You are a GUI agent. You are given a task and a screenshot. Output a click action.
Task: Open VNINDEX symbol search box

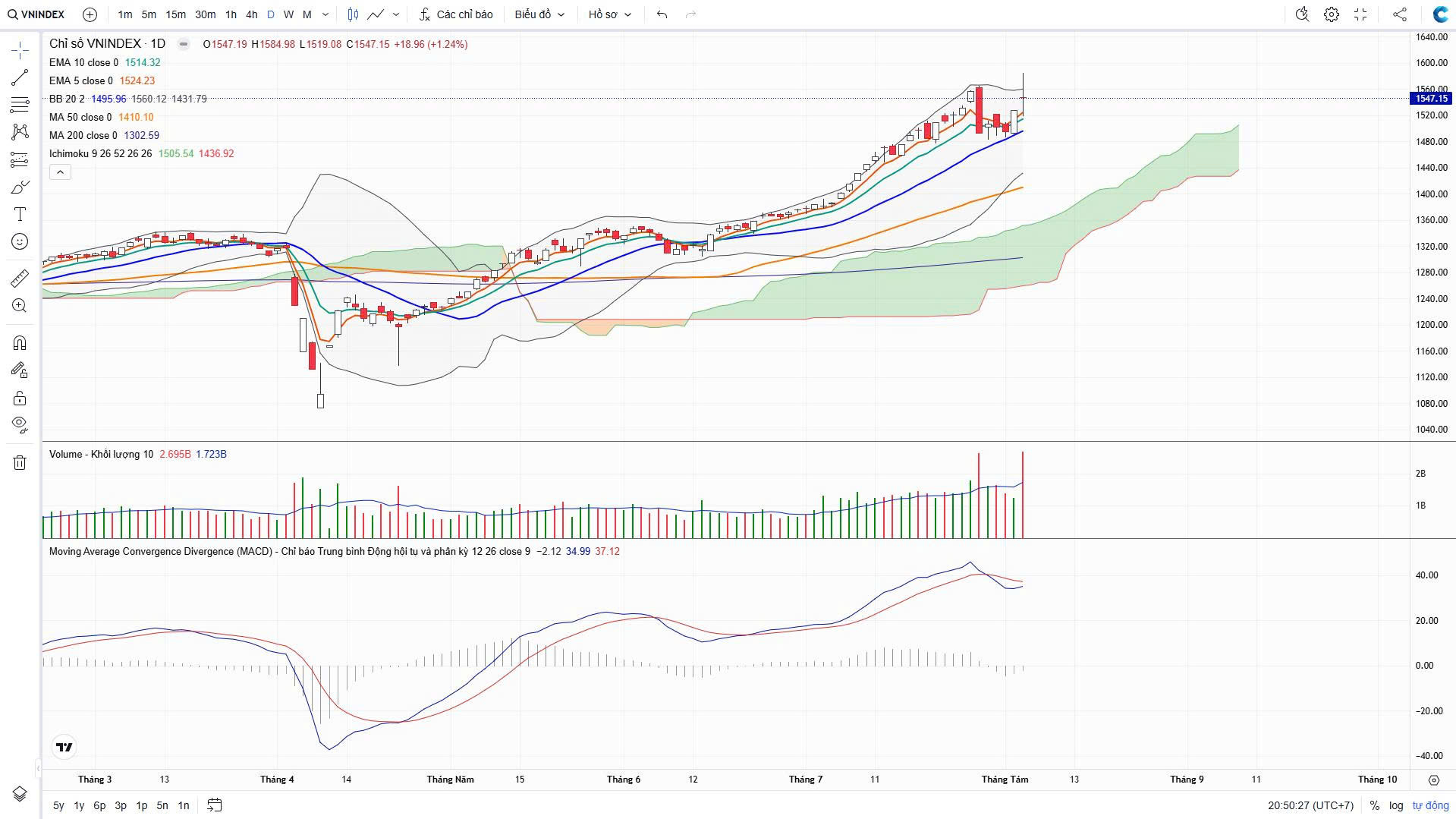click(x=36, y=14)
